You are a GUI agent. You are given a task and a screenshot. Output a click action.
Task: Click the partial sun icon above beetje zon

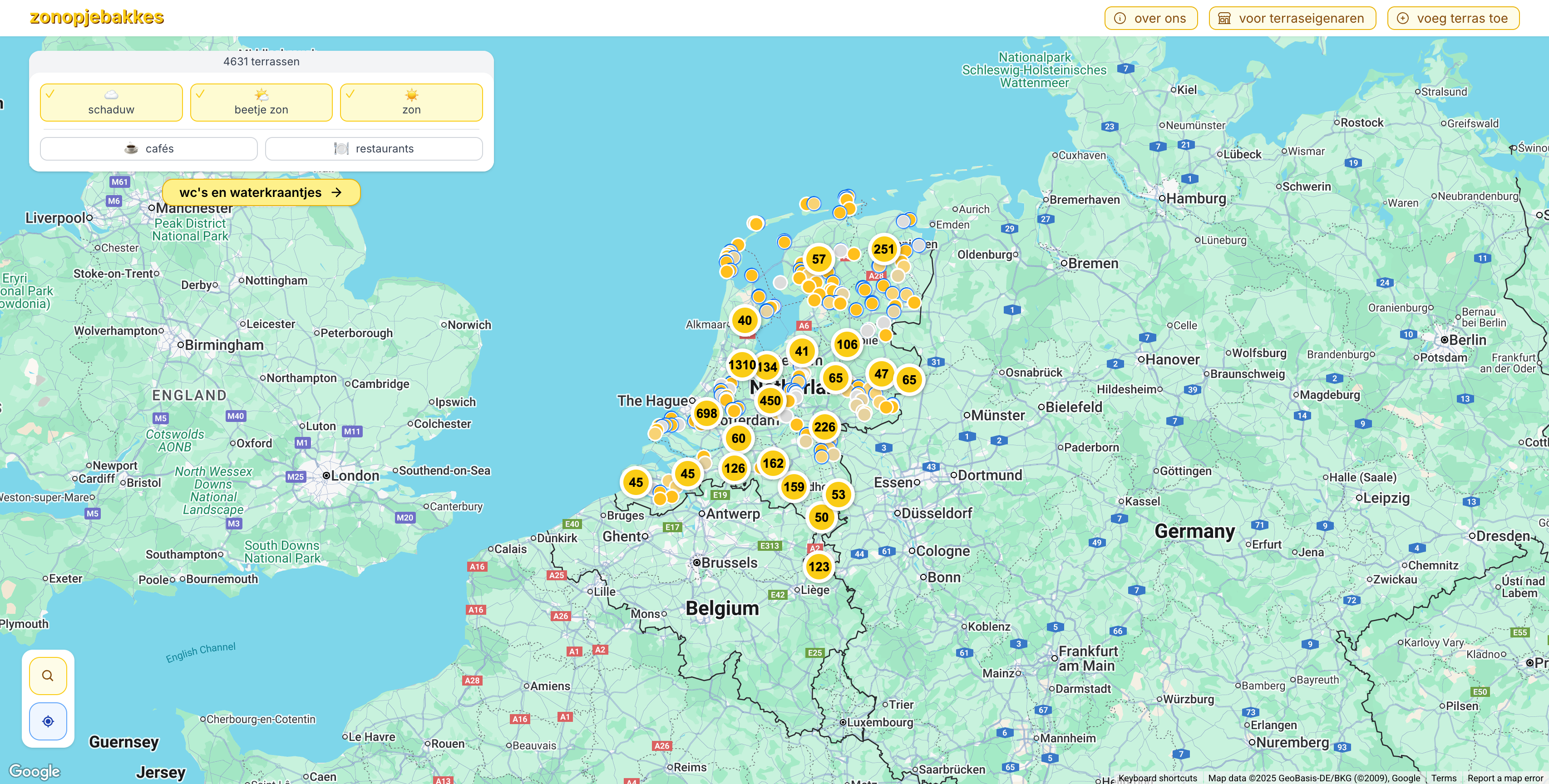click(261, 94)
